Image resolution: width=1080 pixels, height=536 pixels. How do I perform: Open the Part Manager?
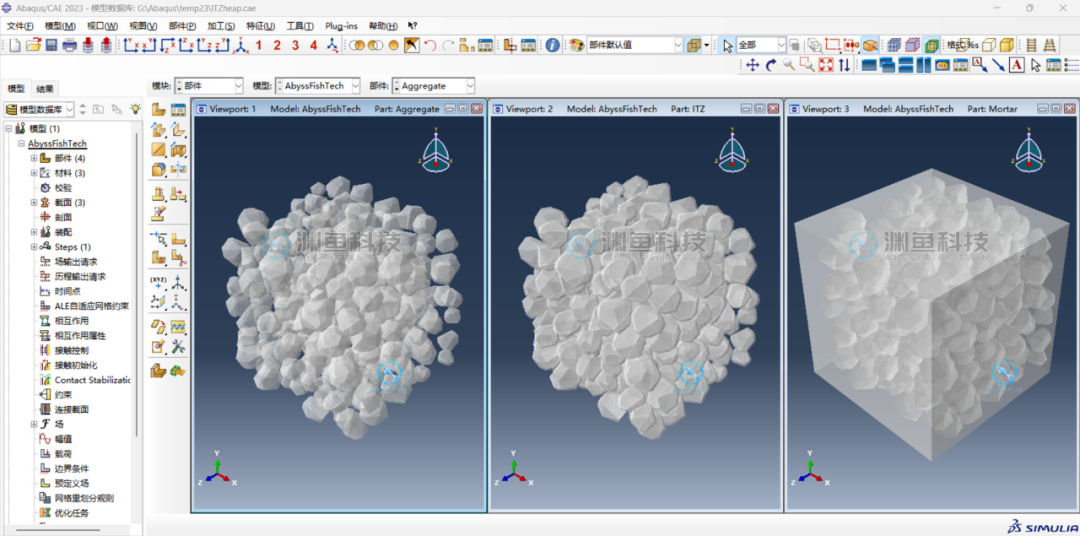[x=178, y=110]
